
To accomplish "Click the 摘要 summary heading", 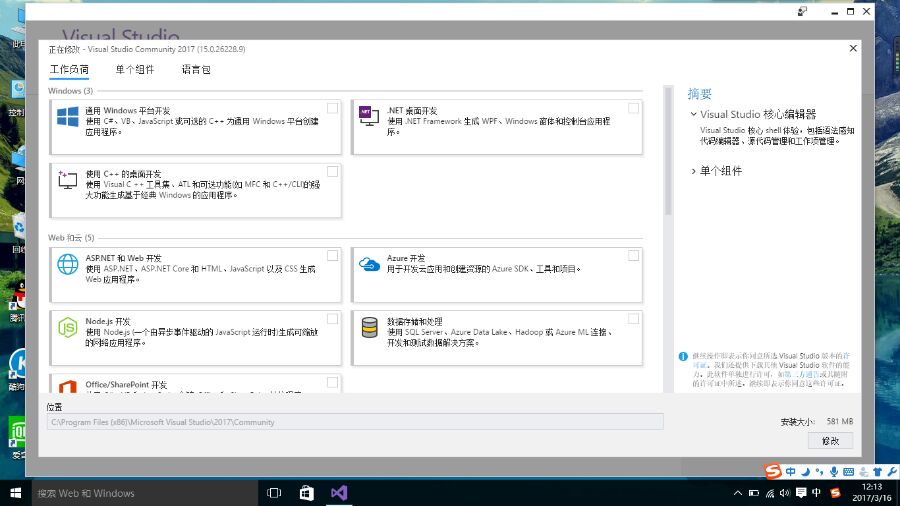I will (699, 94).
